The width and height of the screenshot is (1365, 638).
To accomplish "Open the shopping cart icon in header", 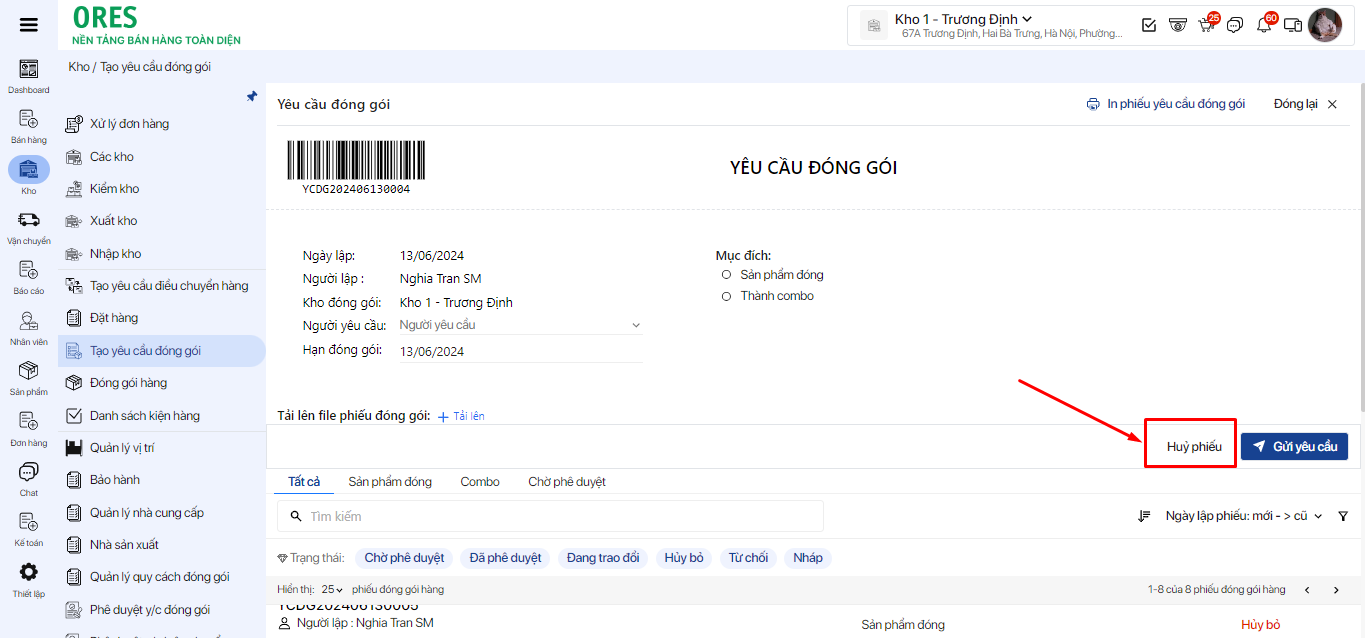I will (x=1206, y=25).
